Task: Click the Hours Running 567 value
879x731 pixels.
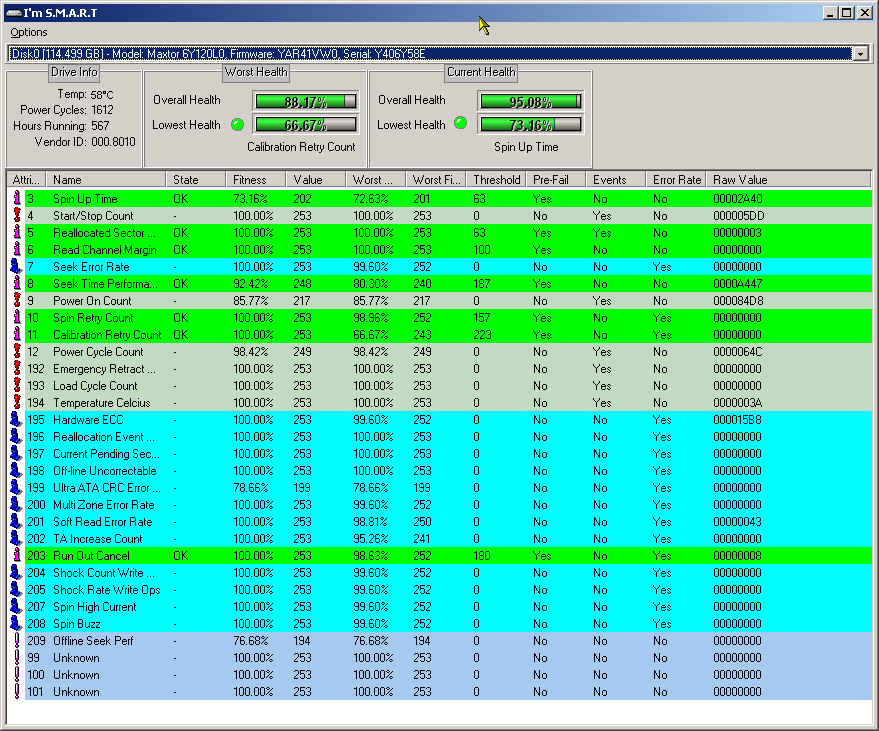Action: tap(100, 126)
